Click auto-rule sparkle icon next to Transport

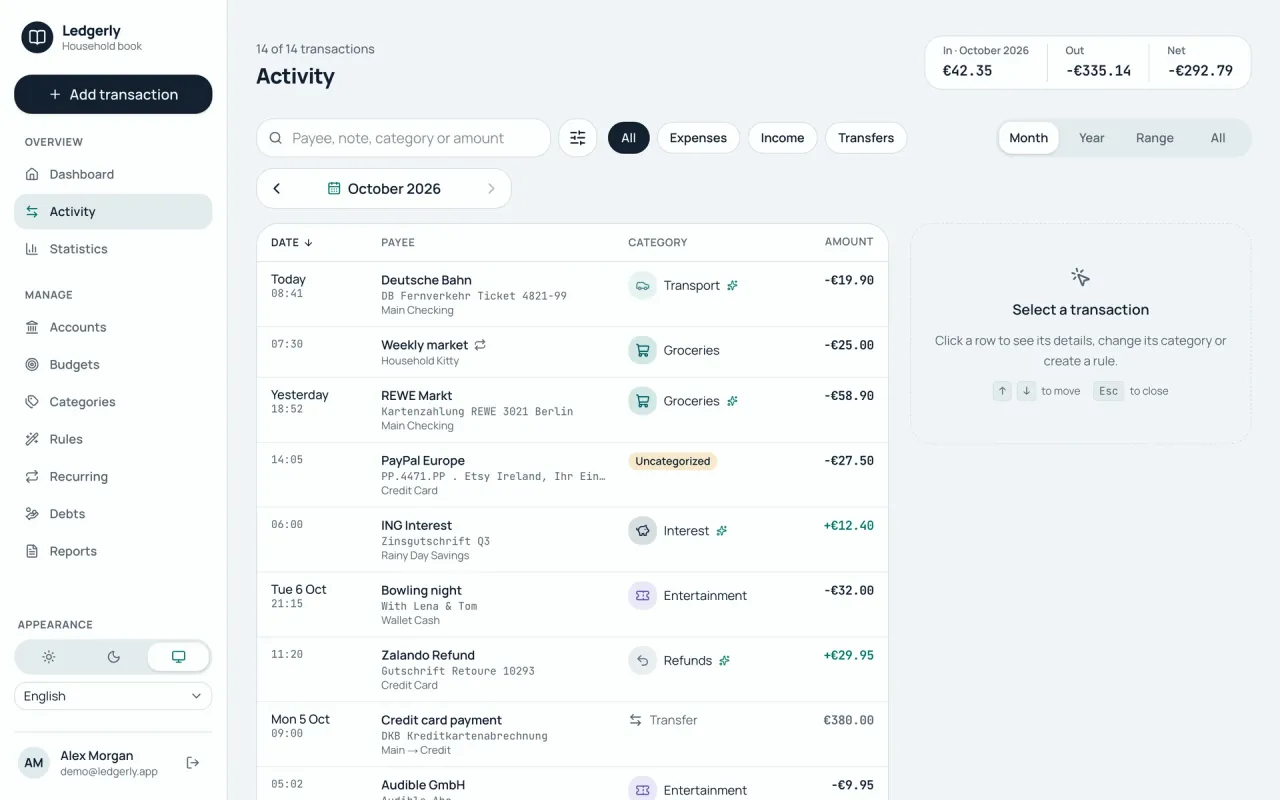(732, 285)
